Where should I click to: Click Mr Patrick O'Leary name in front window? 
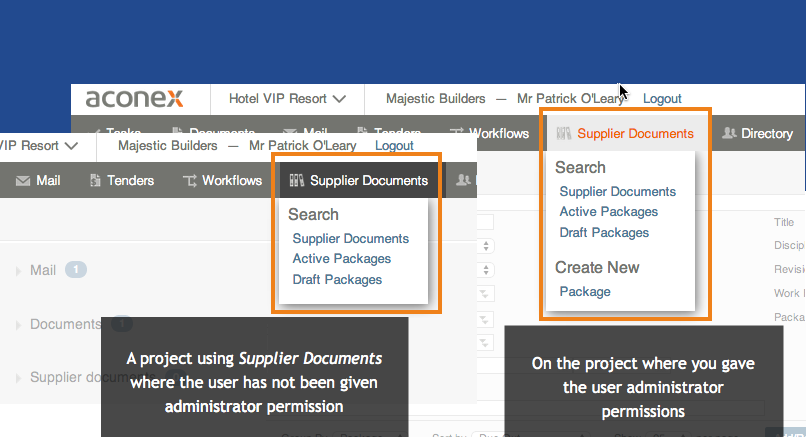click(x=303, y=146)
